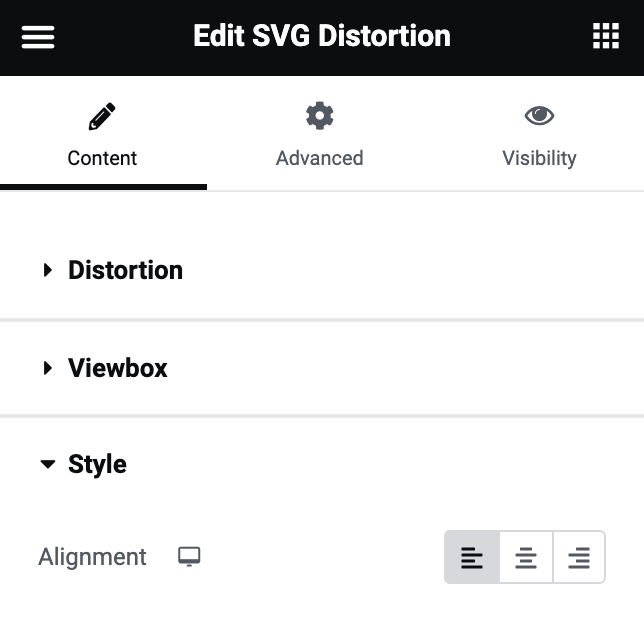This screenshot has width=644, height=630.
Task: Open the widgets grid panel
Action: tap(606, 37)
